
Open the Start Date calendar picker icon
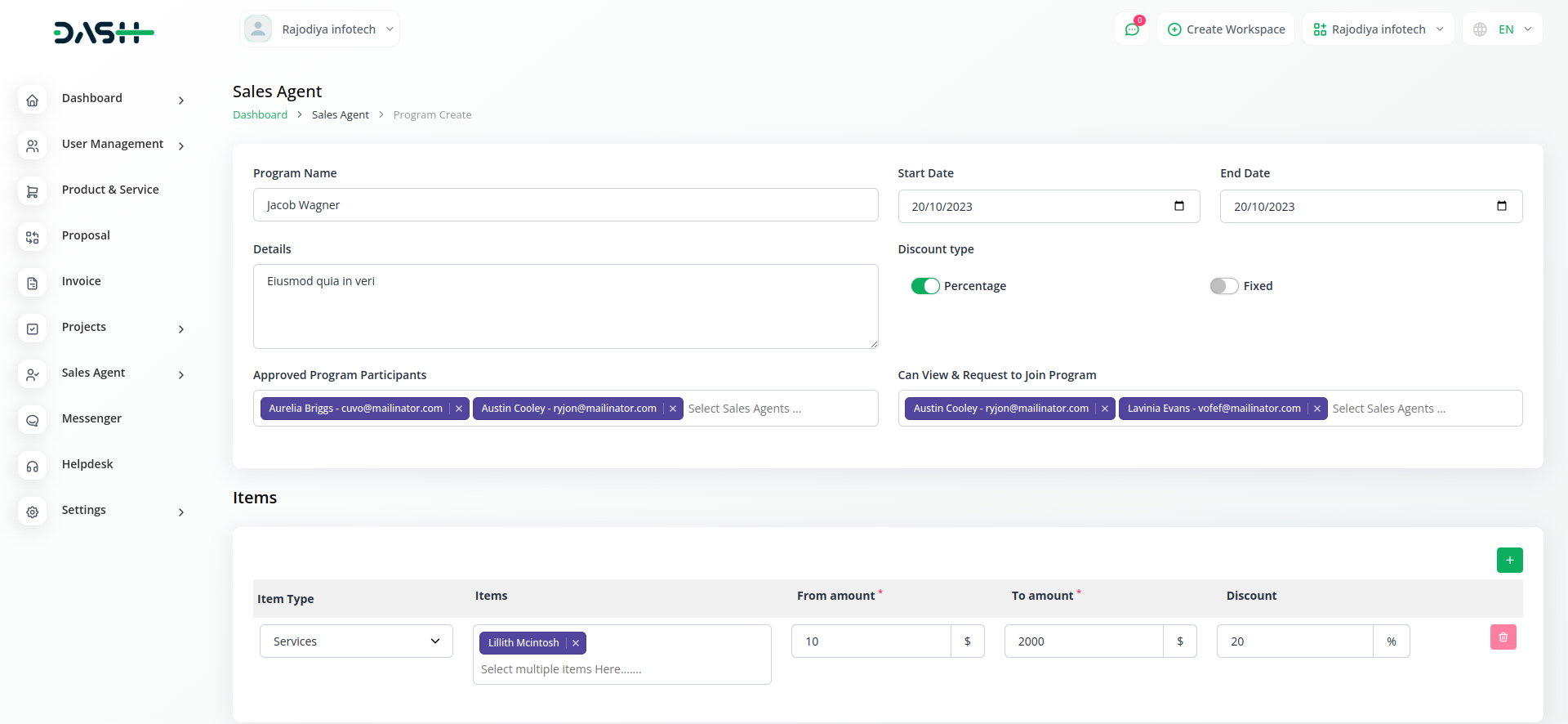1178,206
